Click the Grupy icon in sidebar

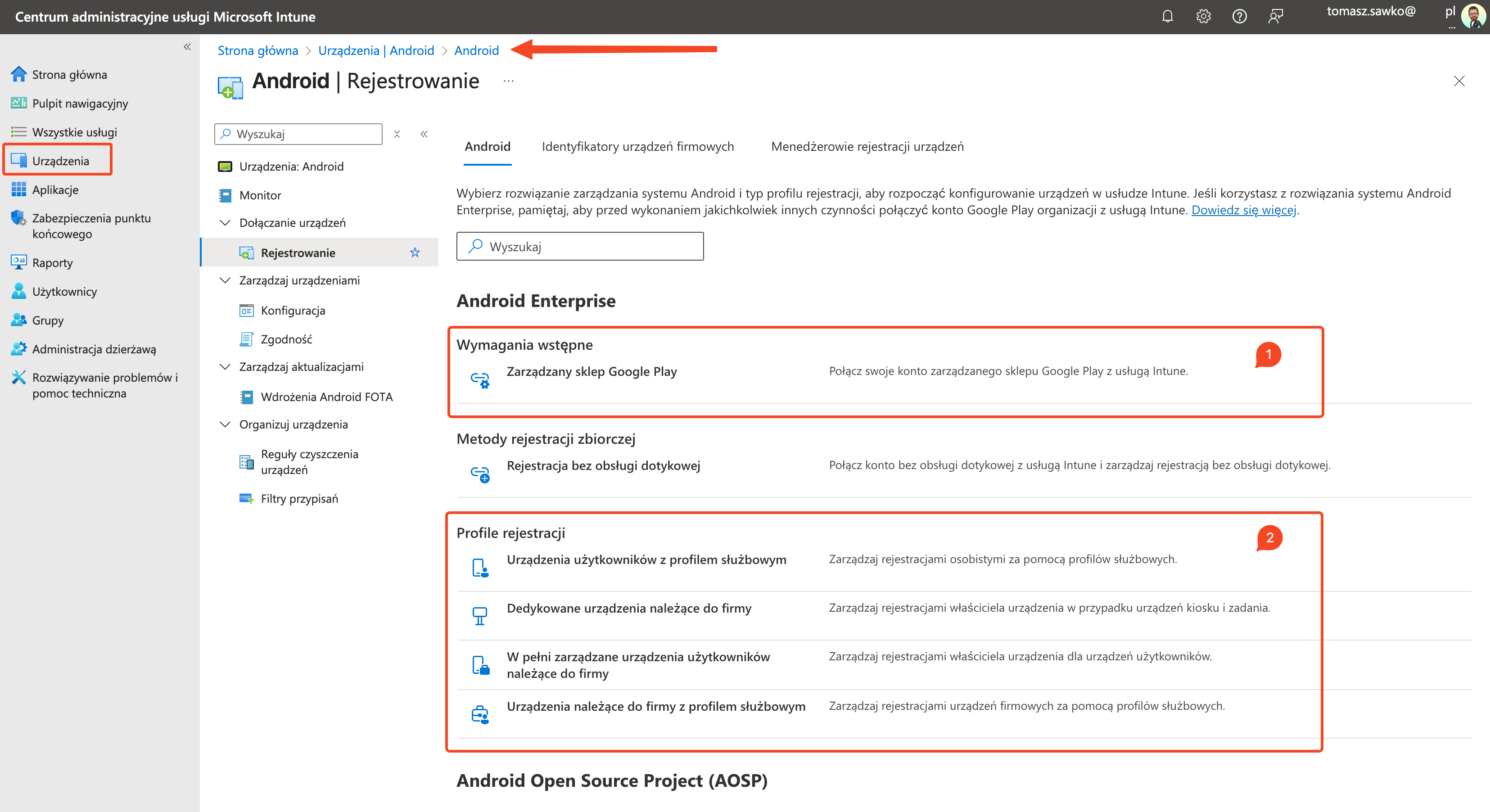point(18,320)
